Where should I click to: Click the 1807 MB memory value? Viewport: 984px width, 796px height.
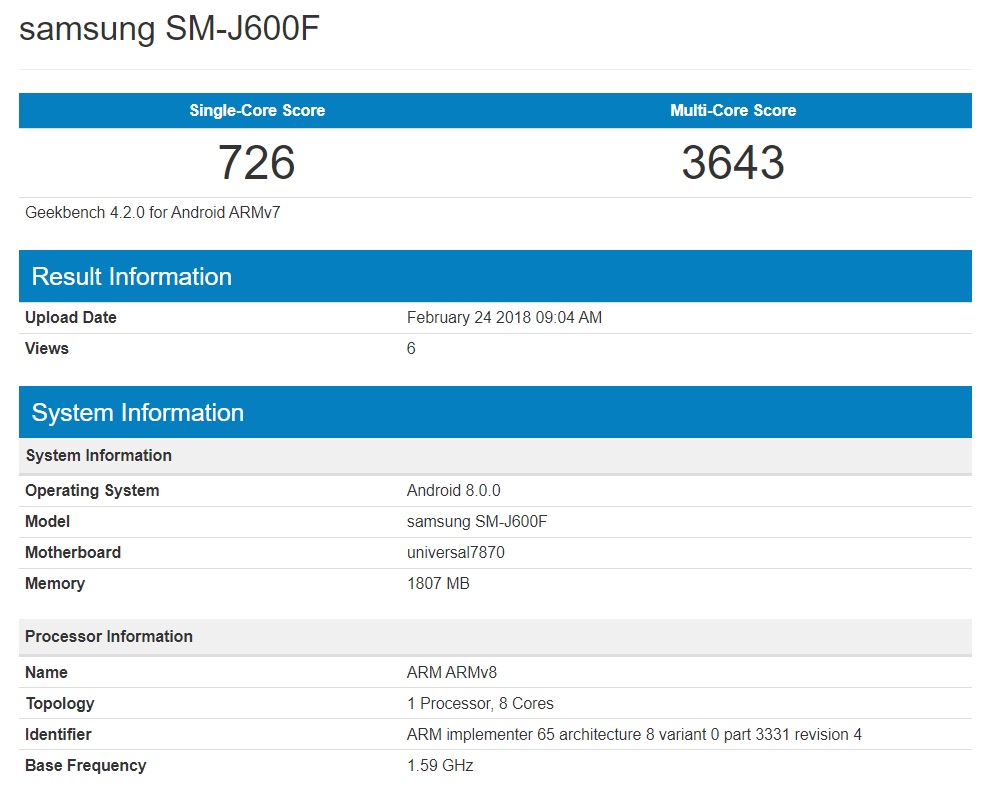tap(438, 584)
